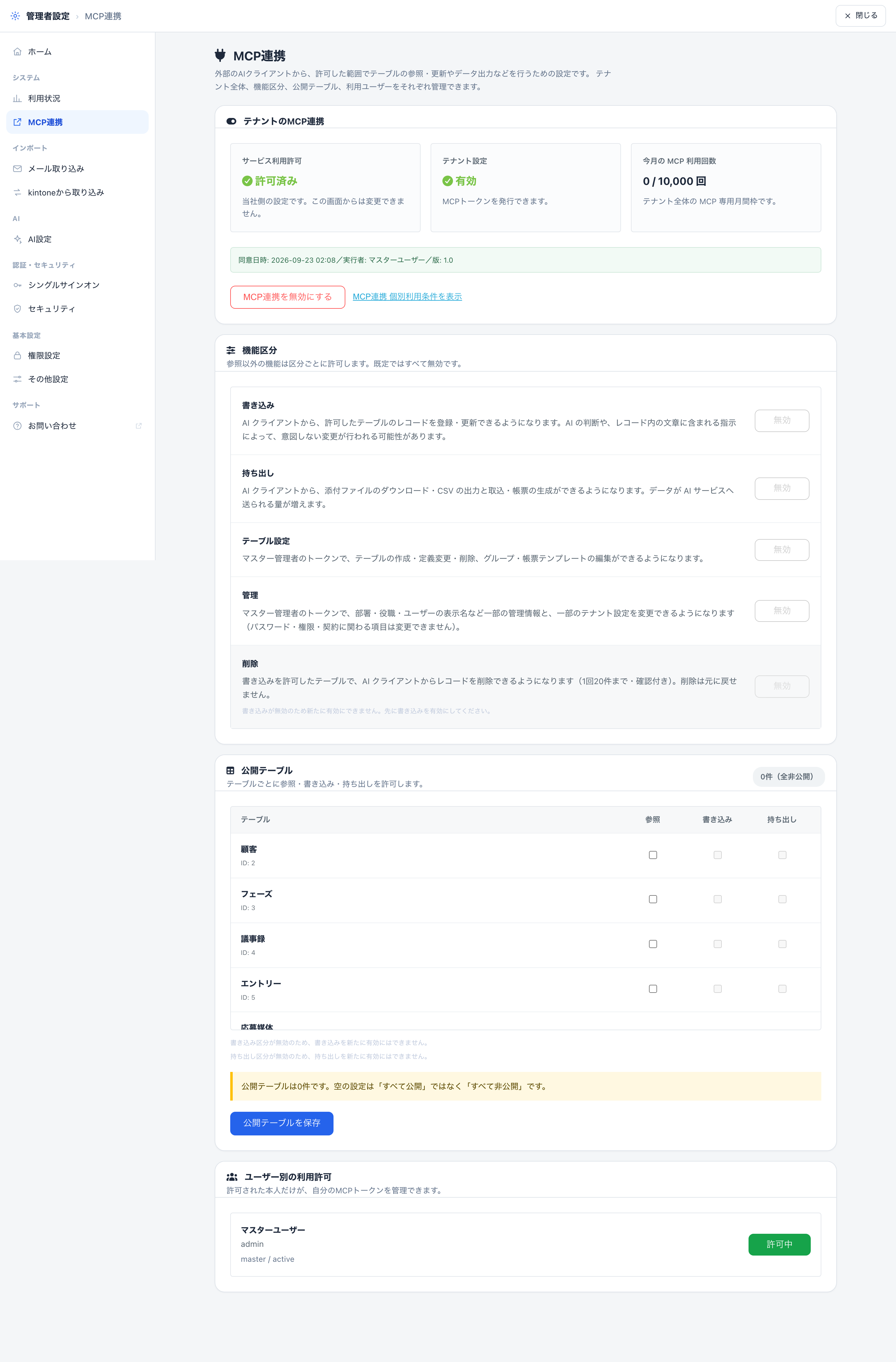The width and height of the screenshot is (896, 1362).
Task: Open MCP連携 個別利用条件を表示 link
Action: coord(407,296)
